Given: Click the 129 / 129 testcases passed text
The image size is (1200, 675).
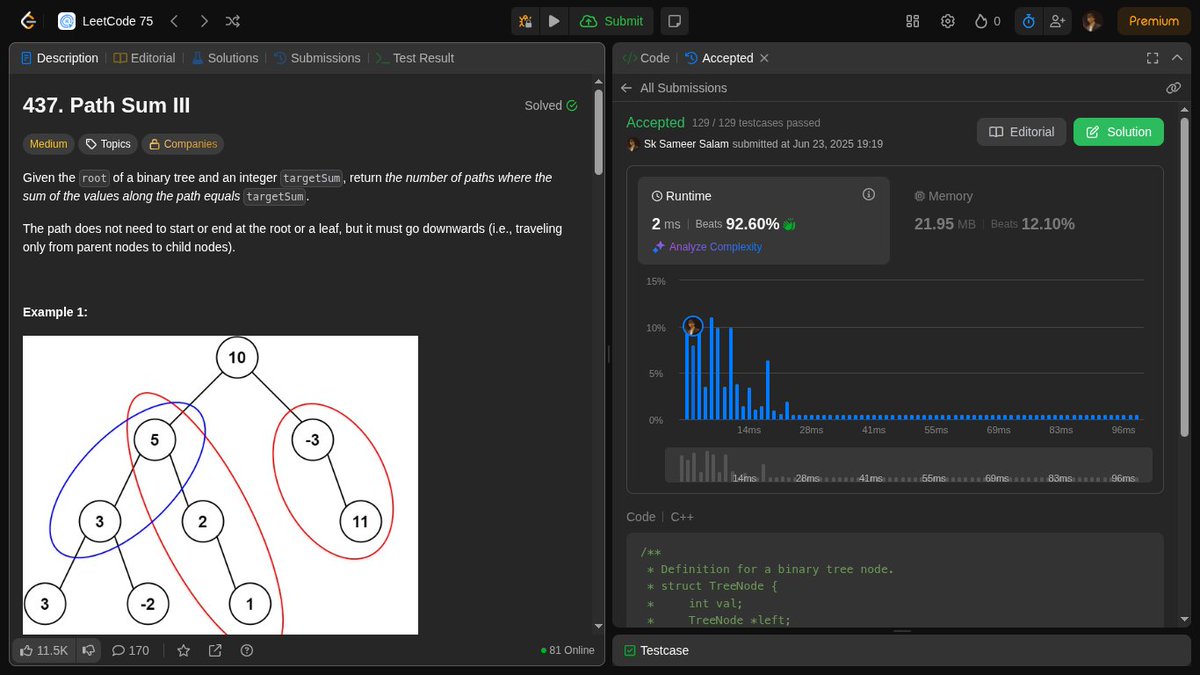Looking at the screenshot, I should point(756,123).
